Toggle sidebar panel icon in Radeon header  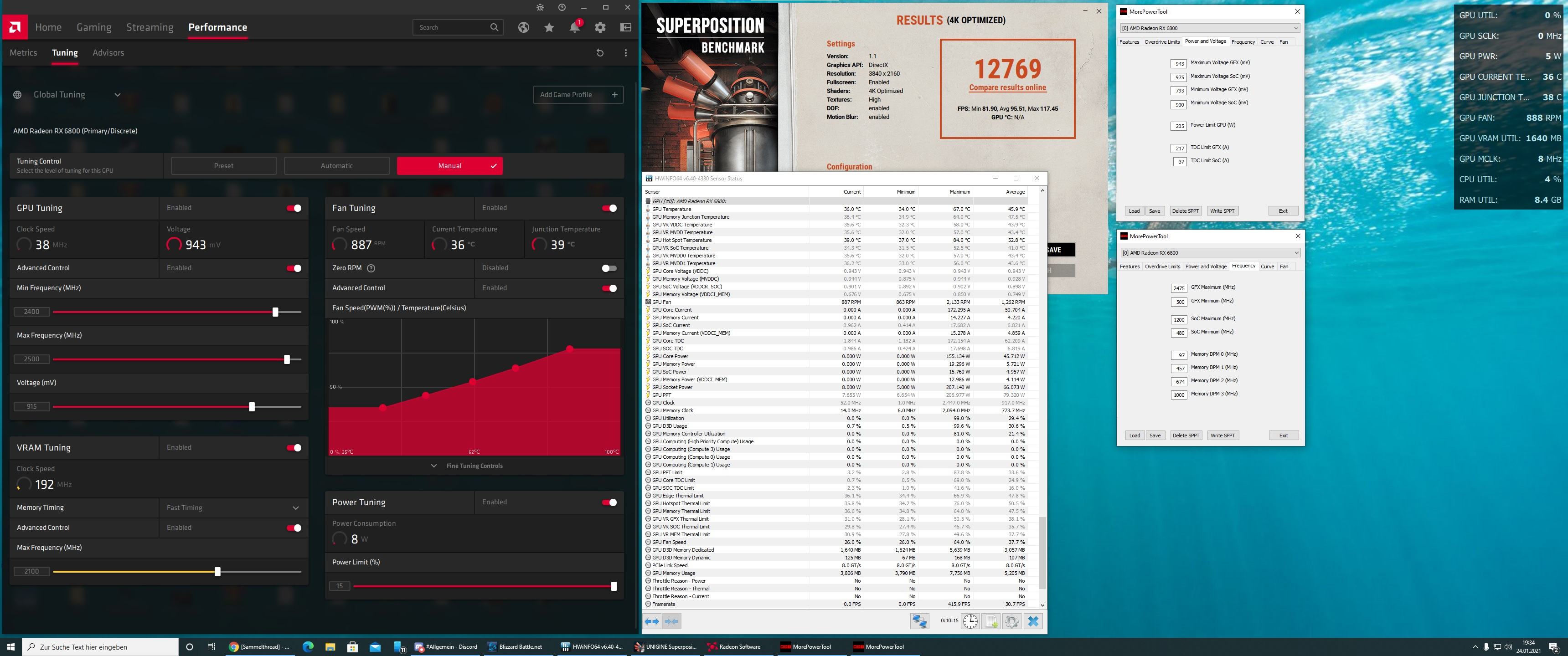point(625,27)
